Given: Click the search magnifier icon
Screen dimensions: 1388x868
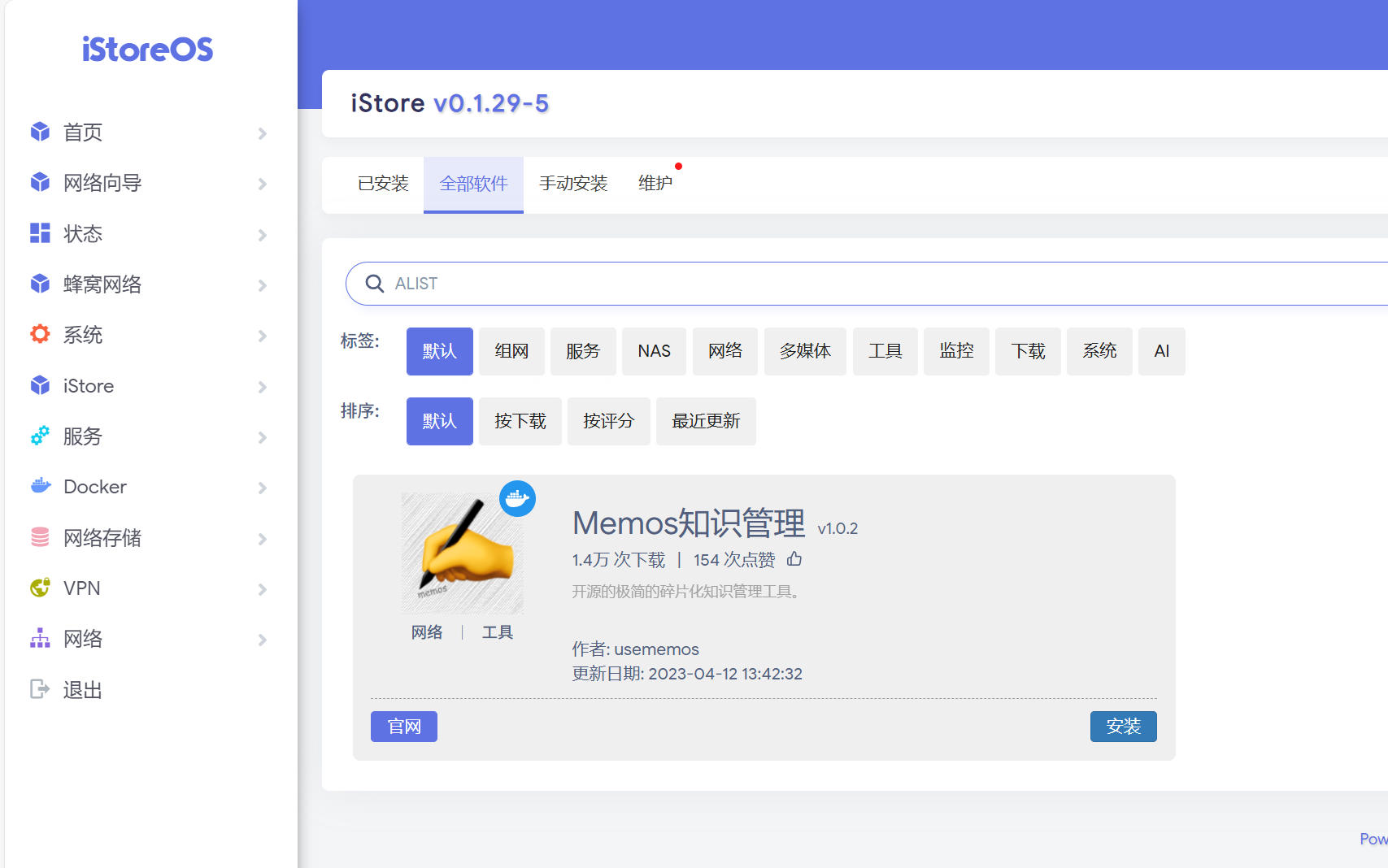Looking at the screenshot, I should [374, 284].
